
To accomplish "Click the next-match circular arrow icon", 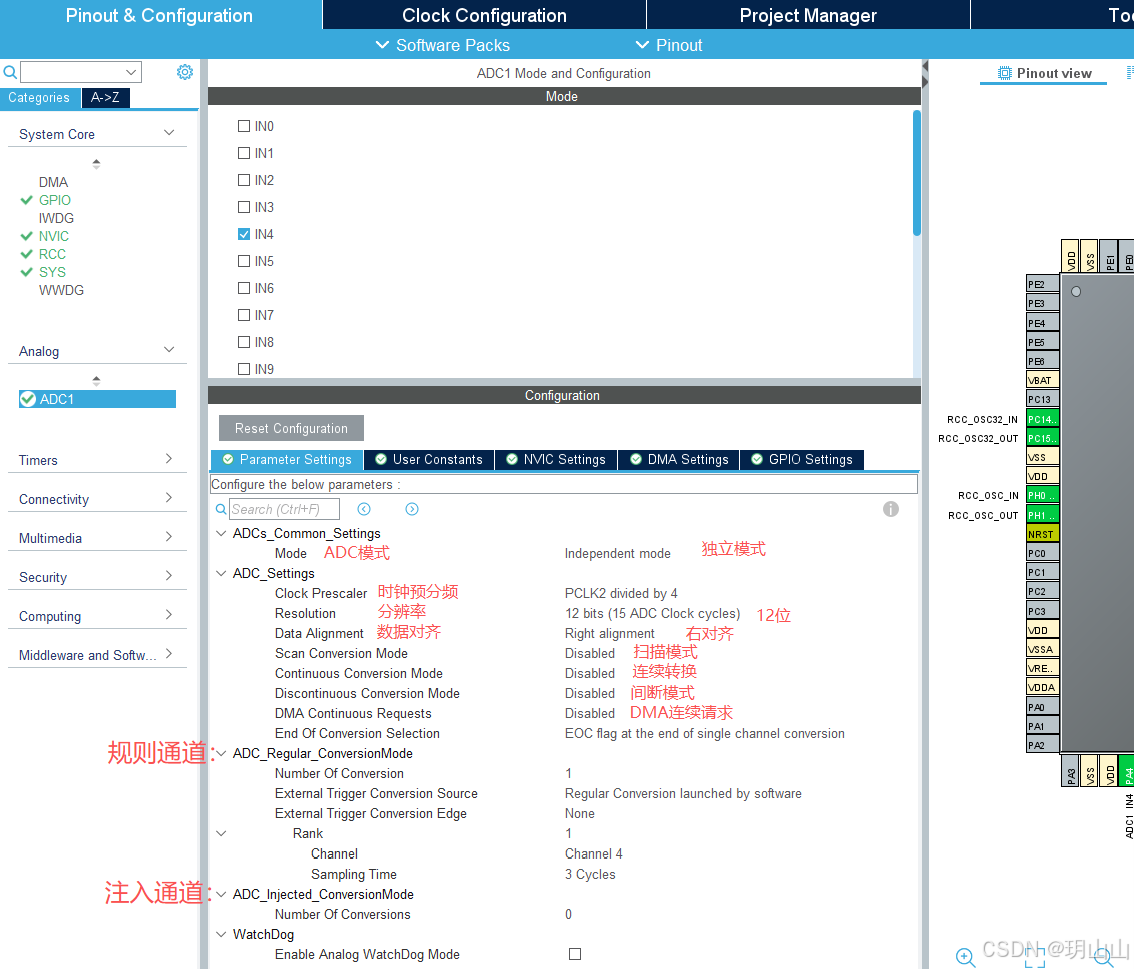I will pyautogui.click(x=411, y=509).
